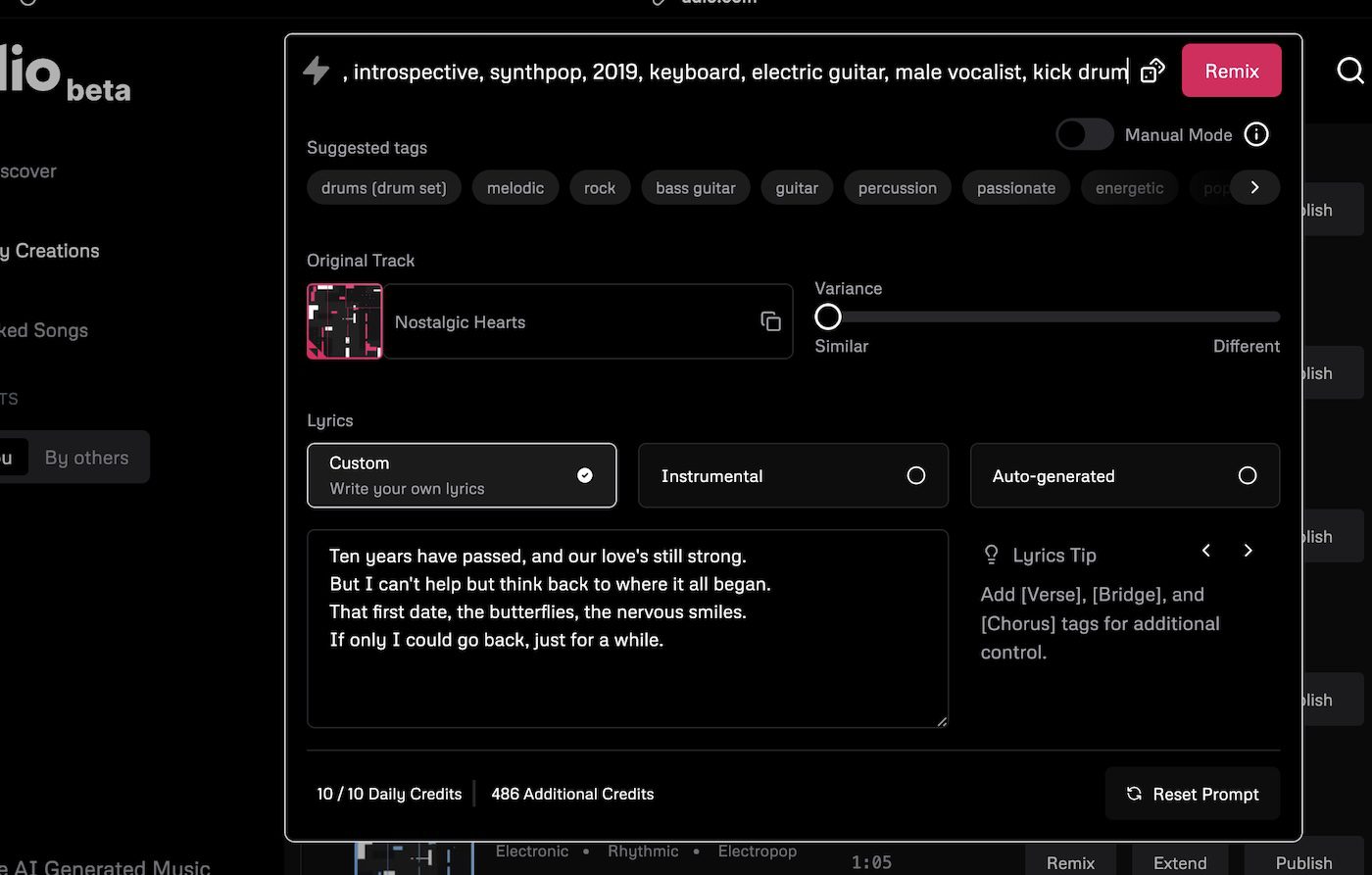Enable the Manual Mode toggle
The height and width of the screenshot is (875, 1372).
click(x=1084, y=134)
